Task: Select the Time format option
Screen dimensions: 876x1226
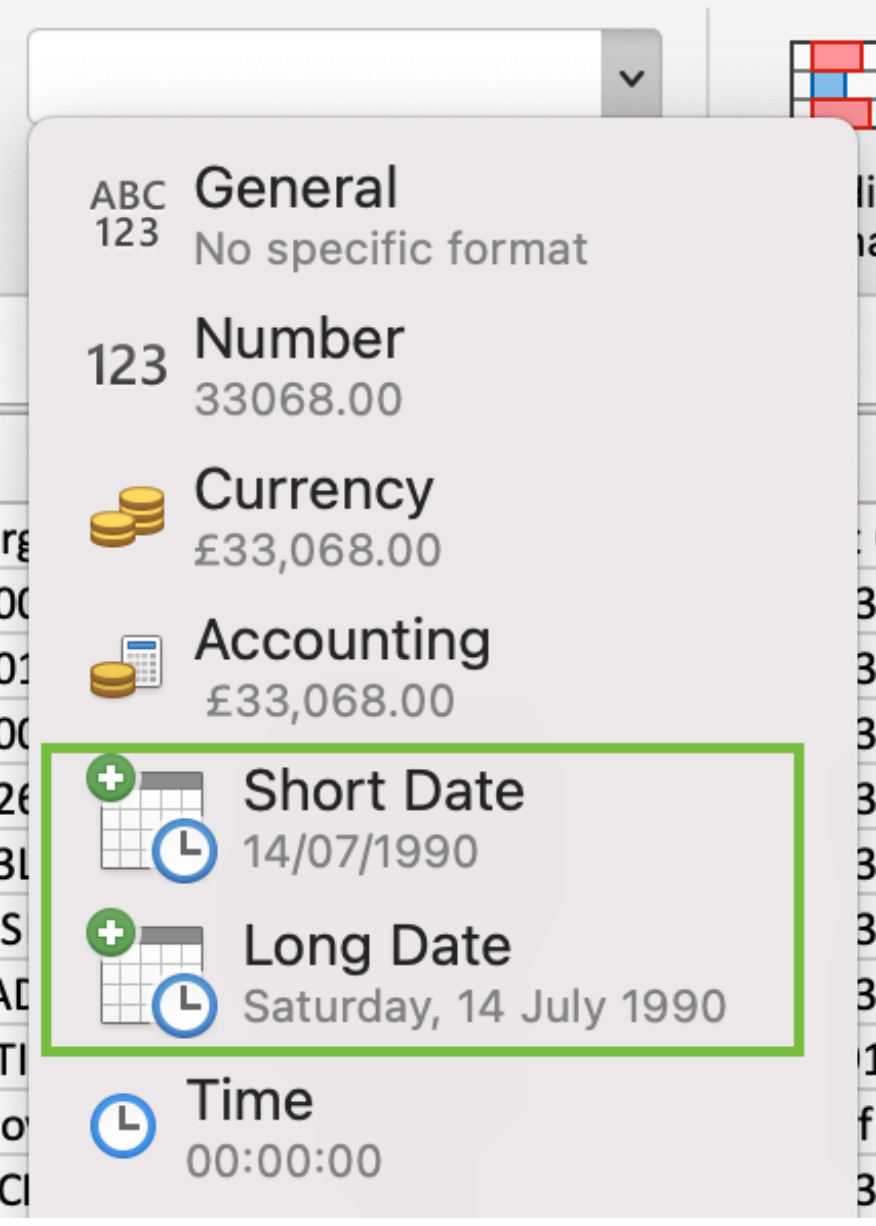Action: tap(250, 1101)
